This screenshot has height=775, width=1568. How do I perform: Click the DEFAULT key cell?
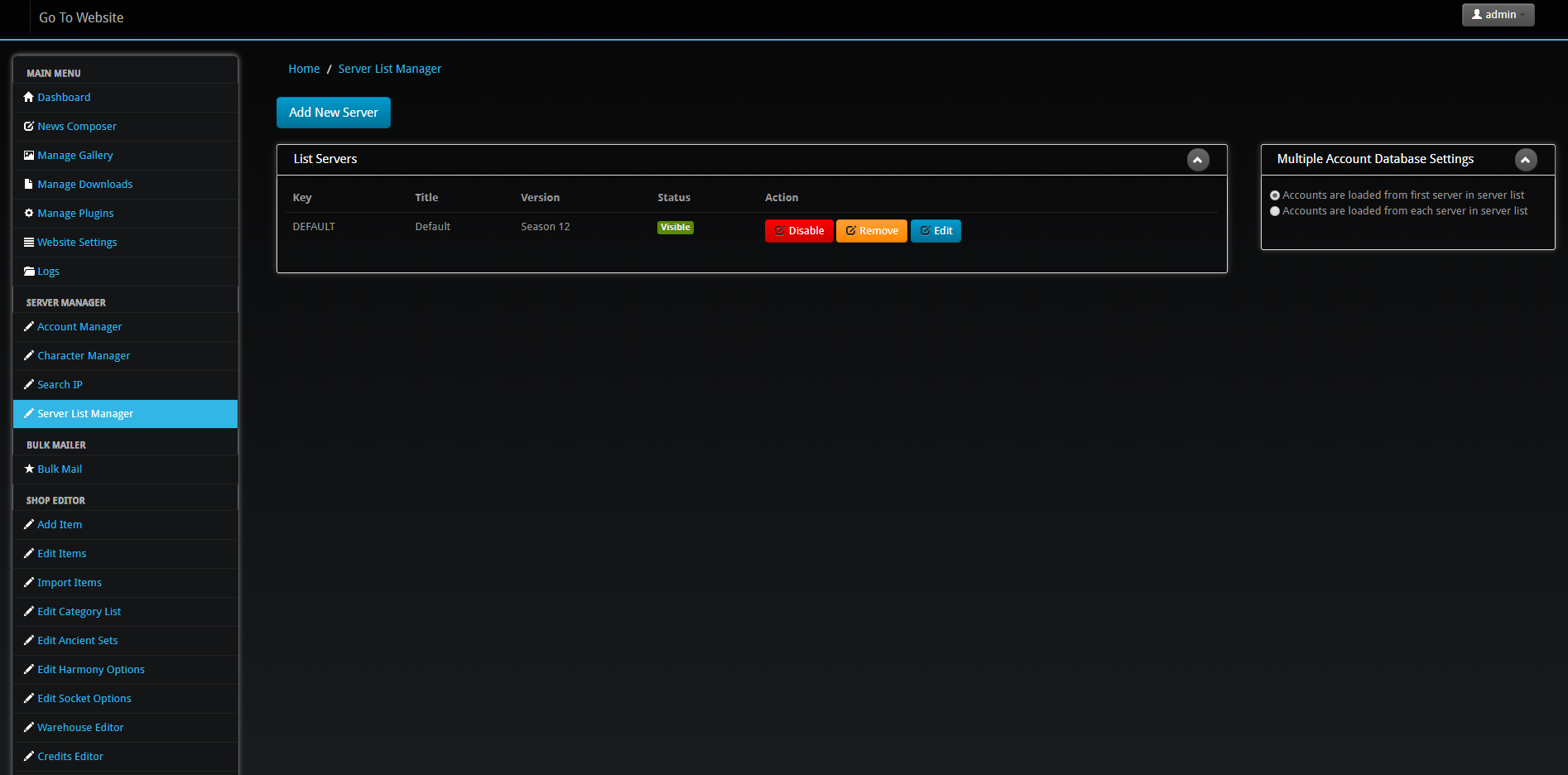pyautogui.click(x=314, y=227)
